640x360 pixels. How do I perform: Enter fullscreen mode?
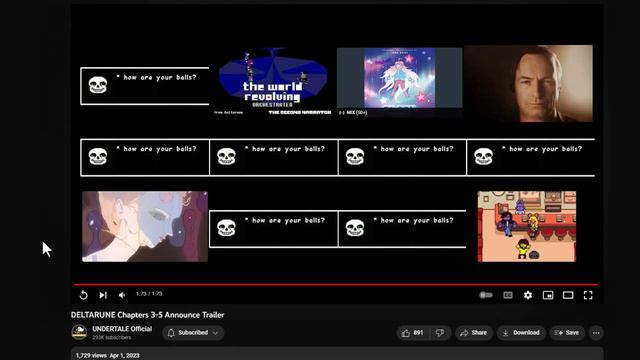click(588, 295)
